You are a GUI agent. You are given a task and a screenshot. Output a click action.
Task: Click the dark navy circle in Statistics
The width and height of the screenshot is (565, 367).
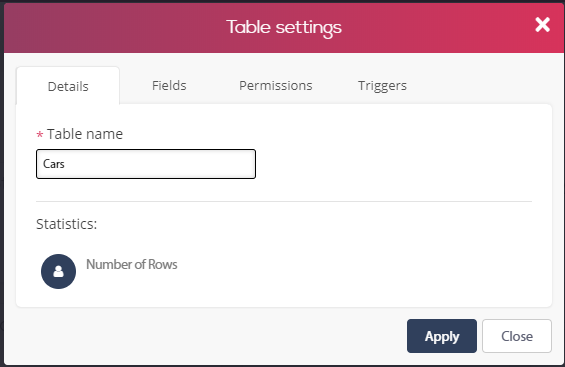pos(58,271)
